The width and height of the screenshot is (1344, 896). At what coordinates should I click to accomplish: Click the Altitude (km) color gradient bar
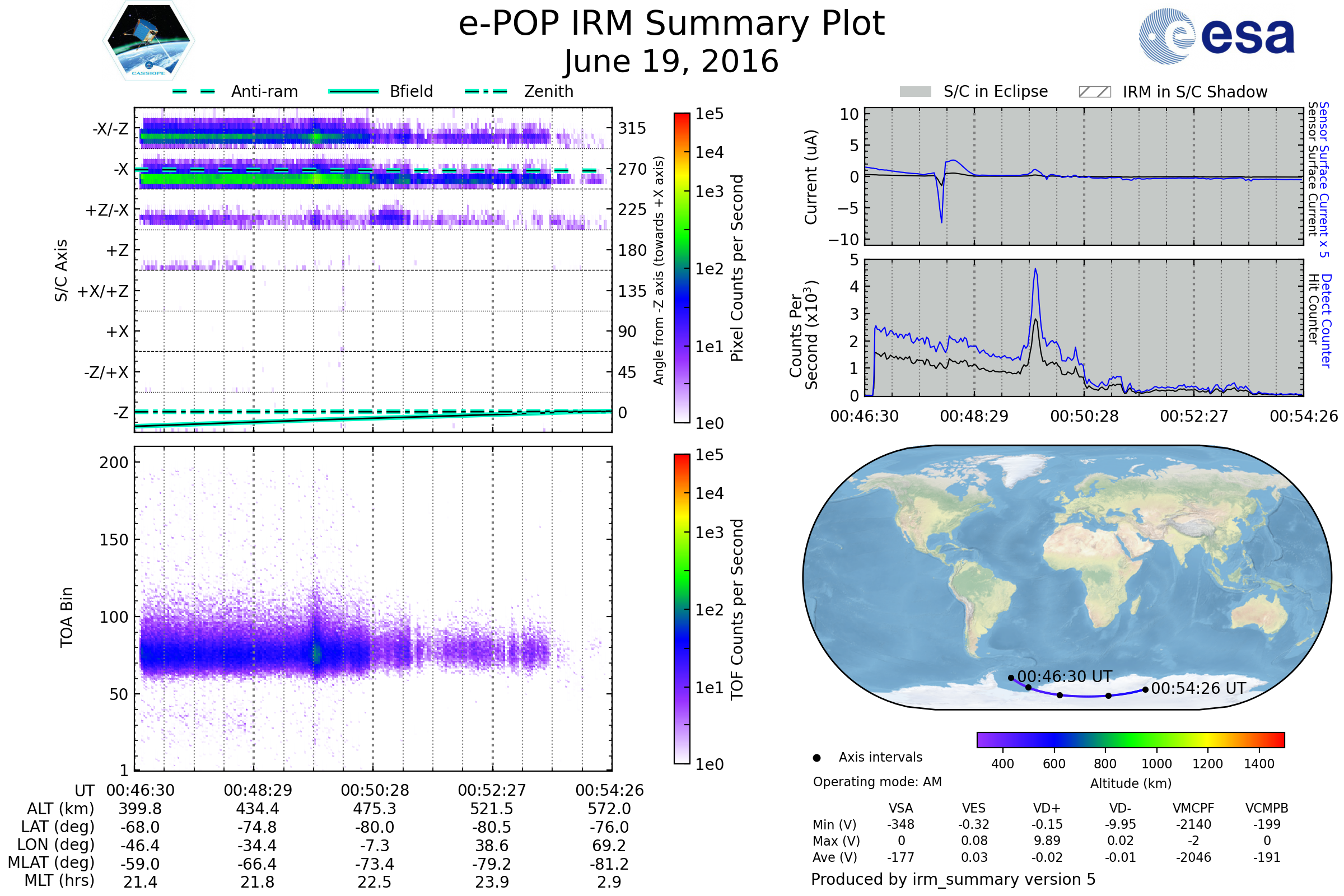tap(1130, 739)
